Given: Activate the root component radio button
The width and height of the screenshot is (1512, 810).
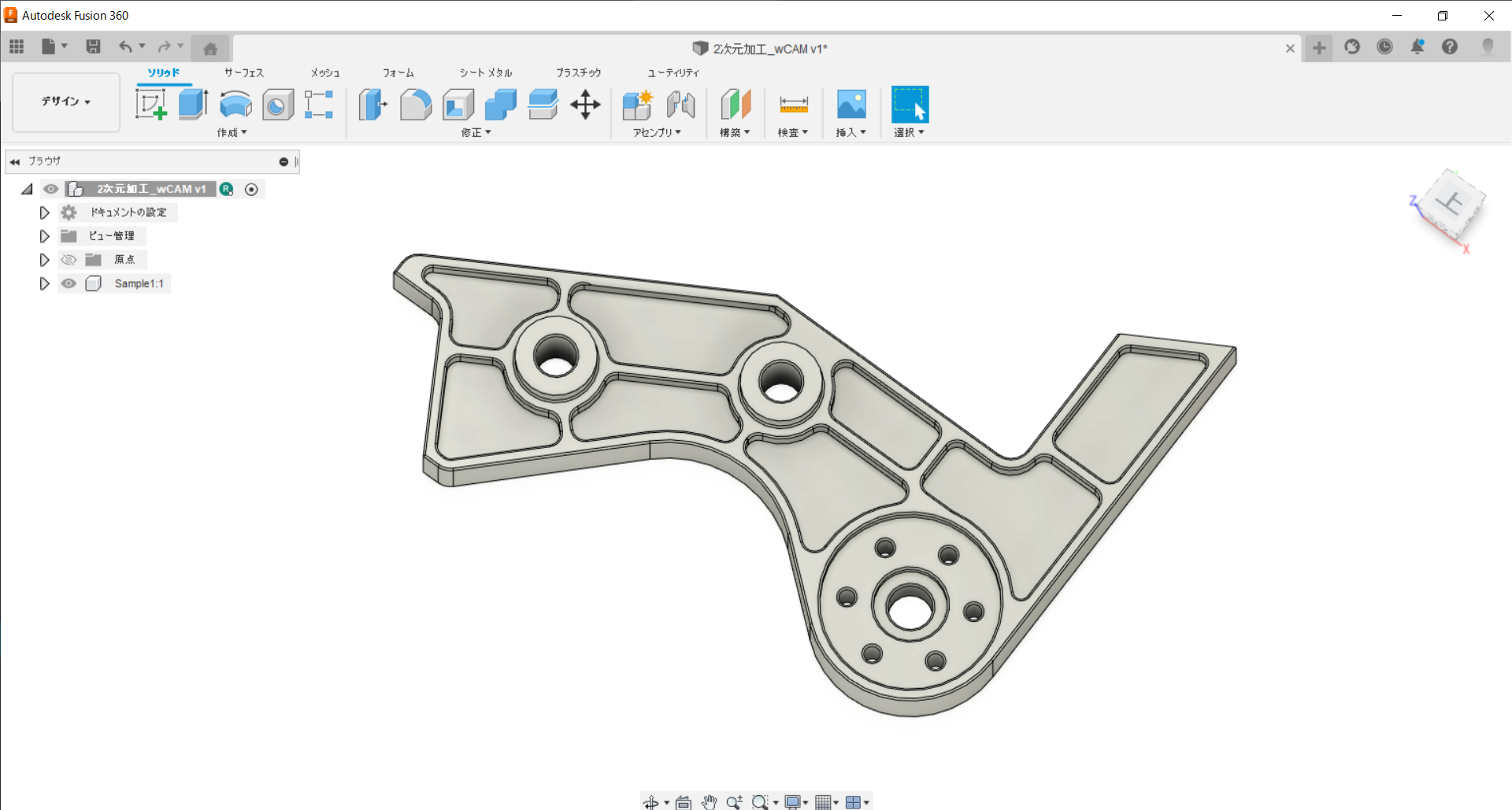Looking at the screenshot, I should pos(251,189).
